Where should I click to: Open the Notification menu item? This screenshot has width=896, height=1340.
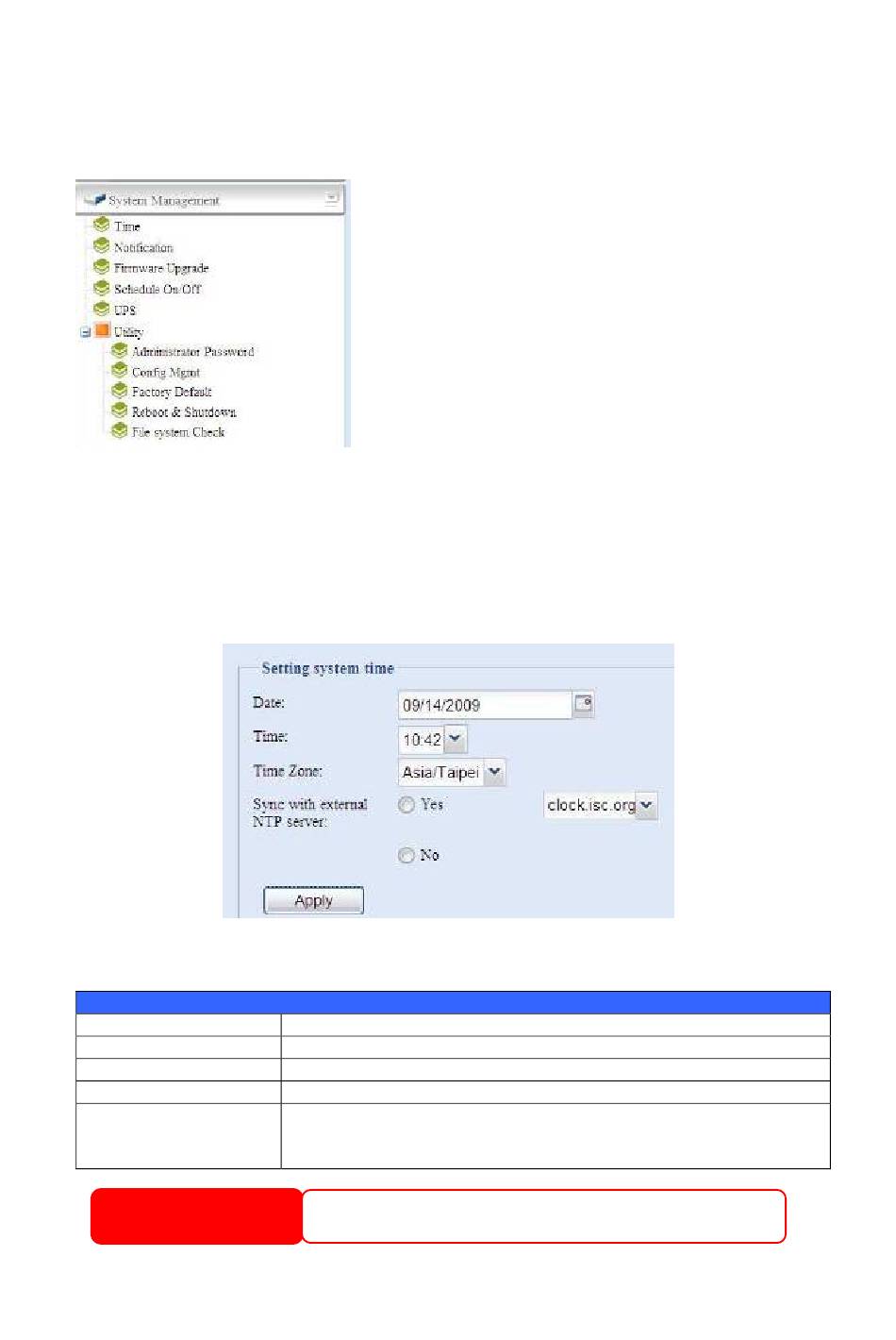click(143, 247)
